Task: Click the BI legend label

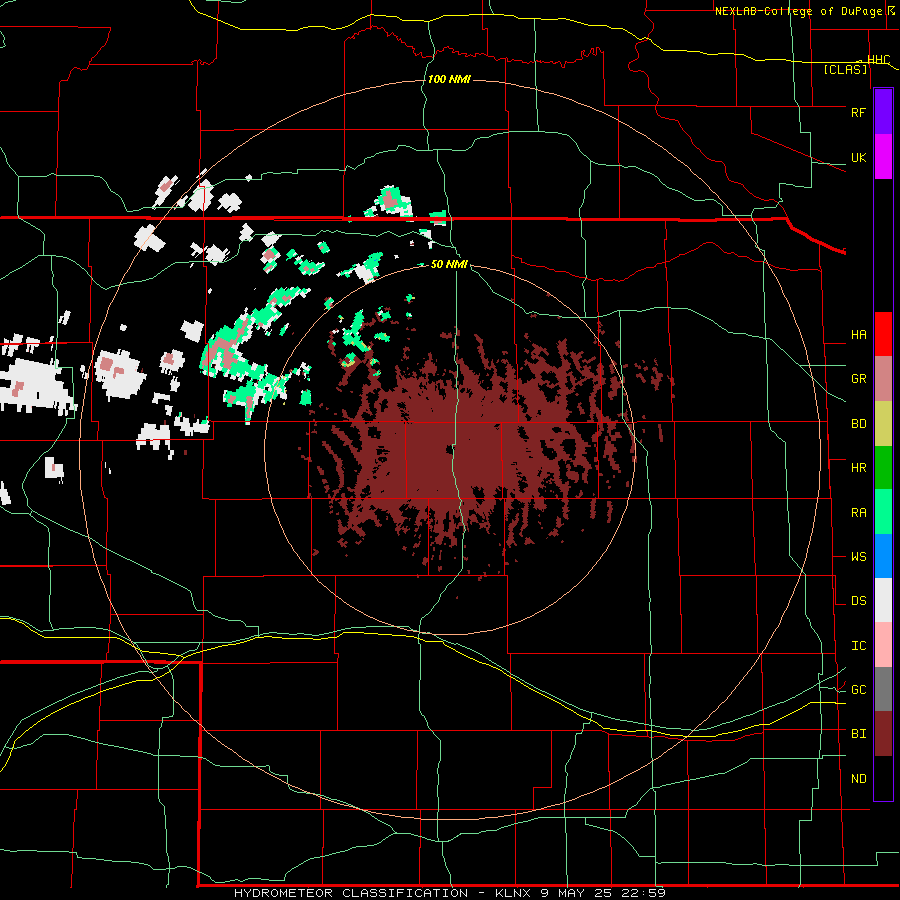Action: [858, 734]
